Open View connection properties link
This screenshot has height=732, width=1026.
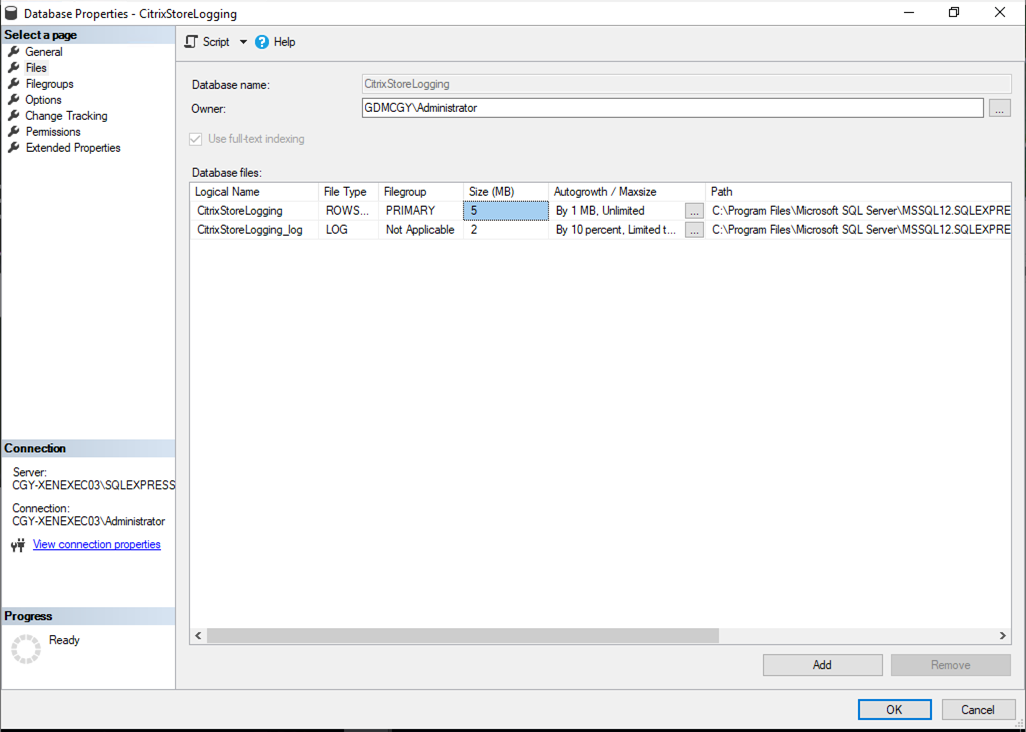coord(96,544)
